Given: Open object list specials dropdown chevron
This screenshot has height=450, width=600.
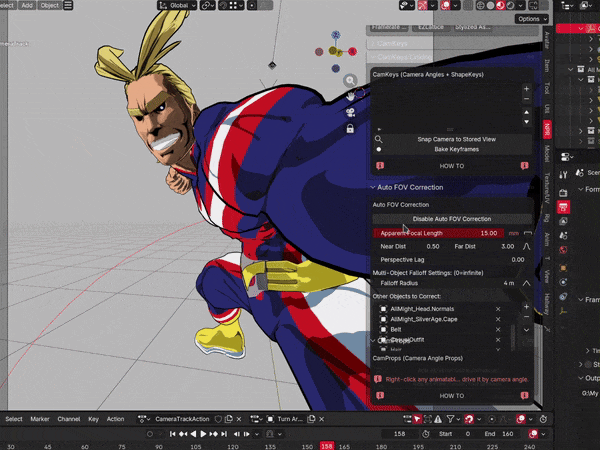Looking at the screenshot, I should pyautogui.click(x=527, y=330).
